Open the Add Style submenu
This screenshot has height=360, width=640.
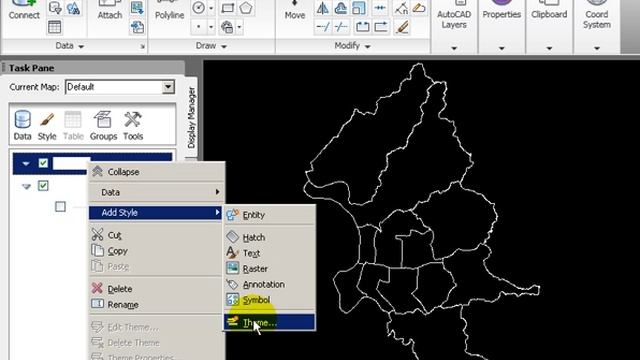tap(157, 213)
